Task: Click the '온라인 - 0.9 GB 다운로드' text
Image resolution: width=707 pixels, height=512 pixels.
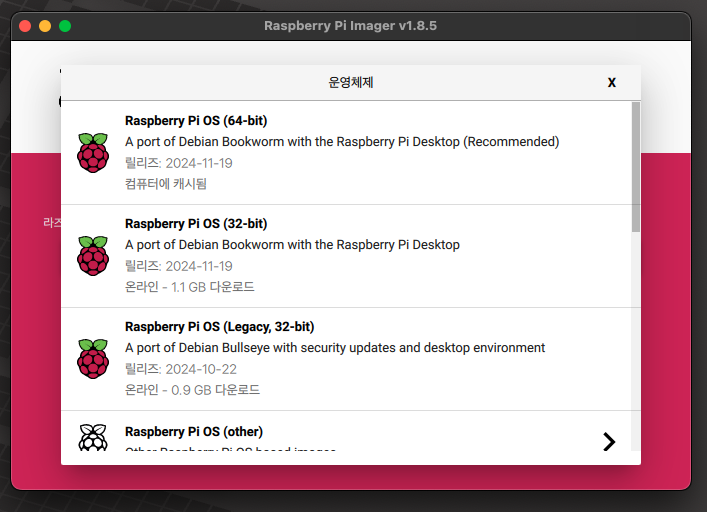Action: [192, 390]
